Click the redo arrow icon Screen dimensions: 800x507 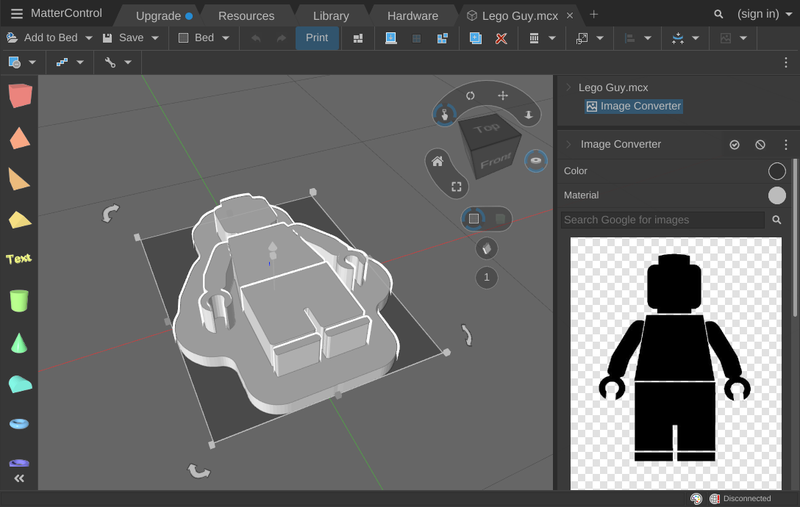click(281, 38)
